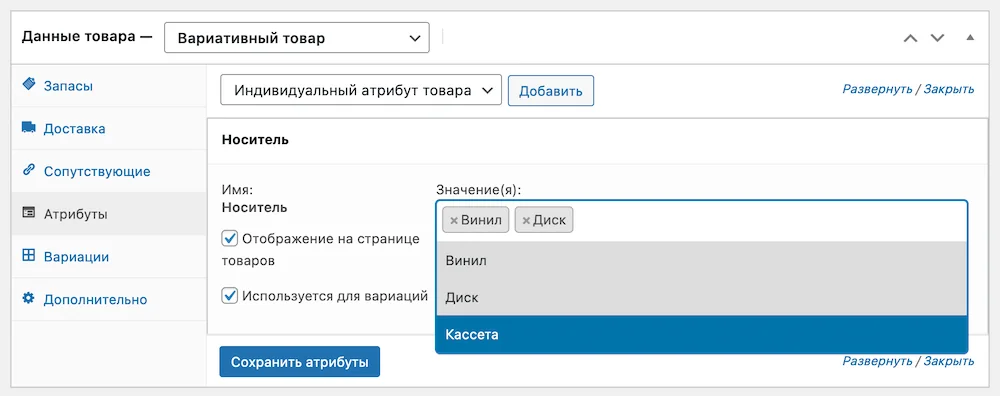Remove the Диск tag via its x
This screenshot has width=1000, height=396.
click(x=526, y=221)
